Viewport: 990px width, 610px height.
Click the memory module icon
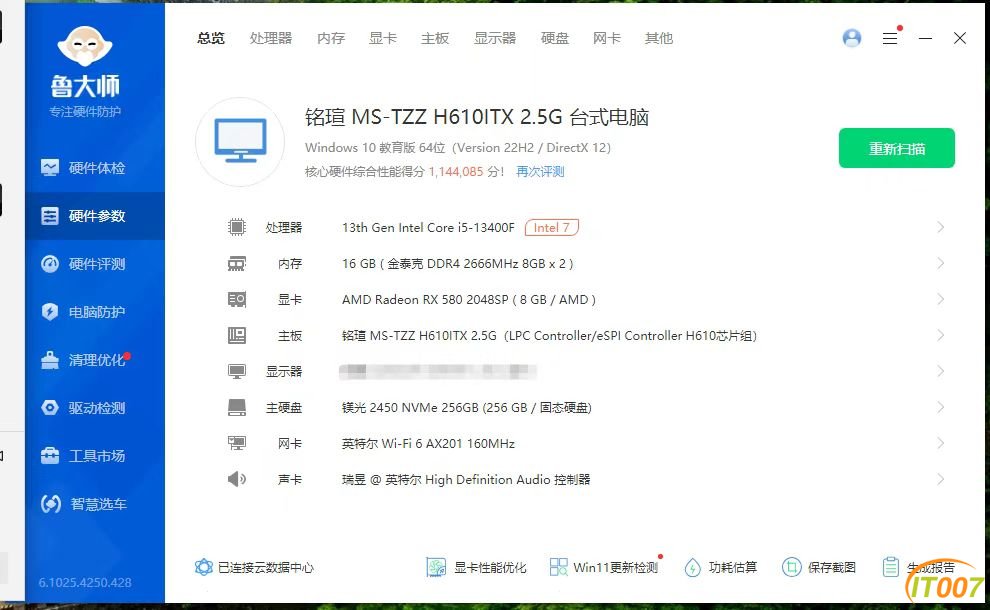click(237, 263)
